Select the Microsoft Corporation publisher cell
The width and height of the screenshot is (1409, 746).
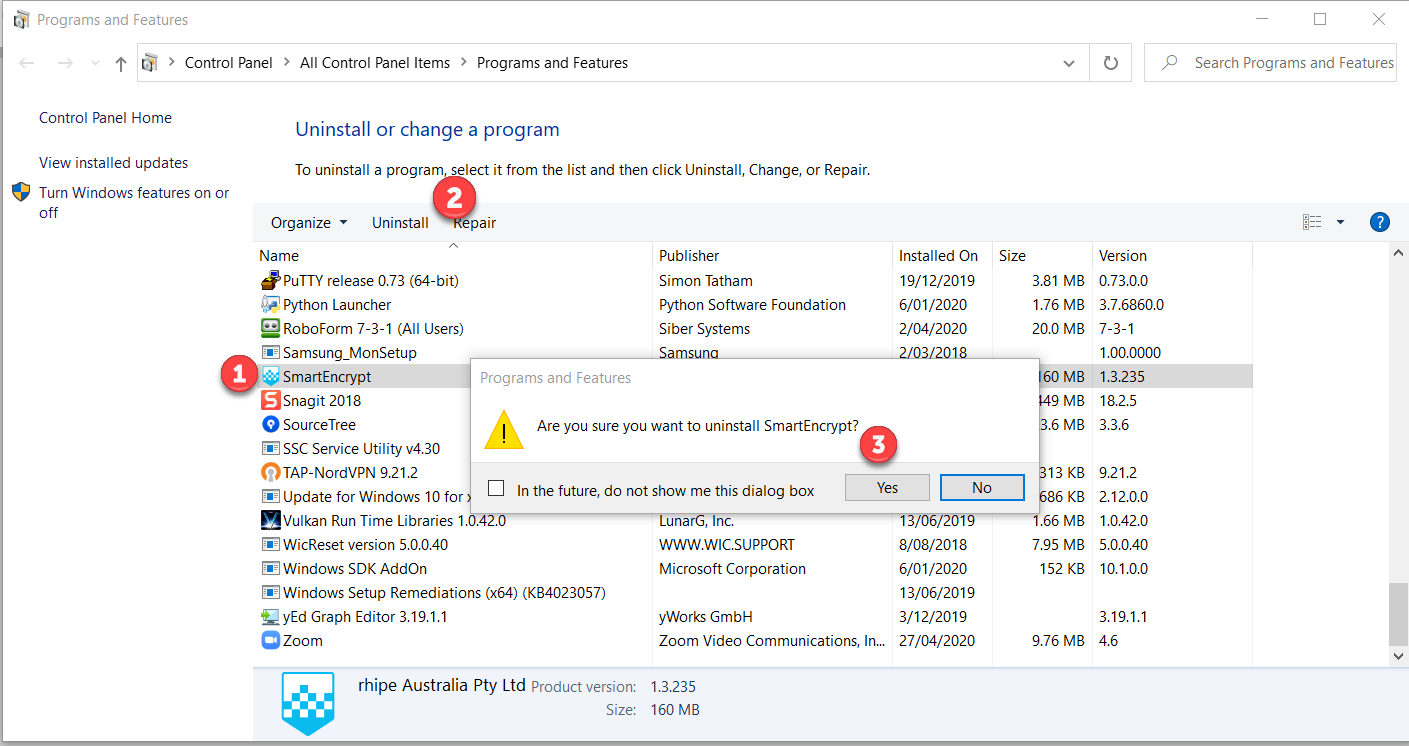(x=732, y=569)
